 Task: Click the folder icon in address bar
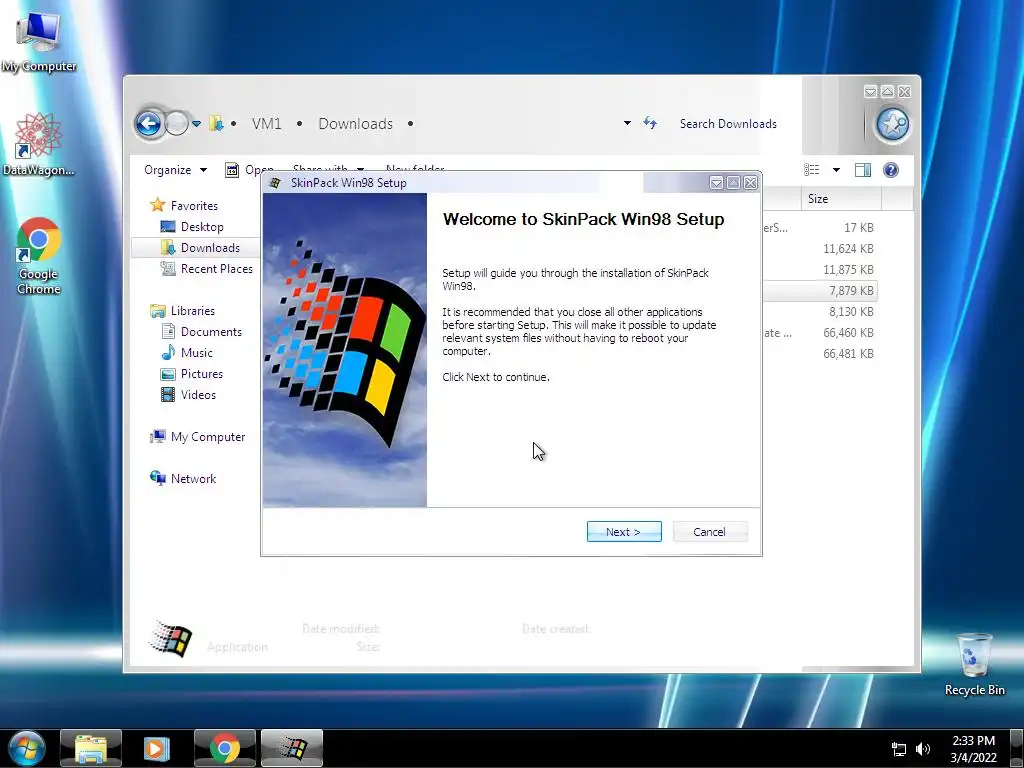pyautogui.click(x=216, y=123)
